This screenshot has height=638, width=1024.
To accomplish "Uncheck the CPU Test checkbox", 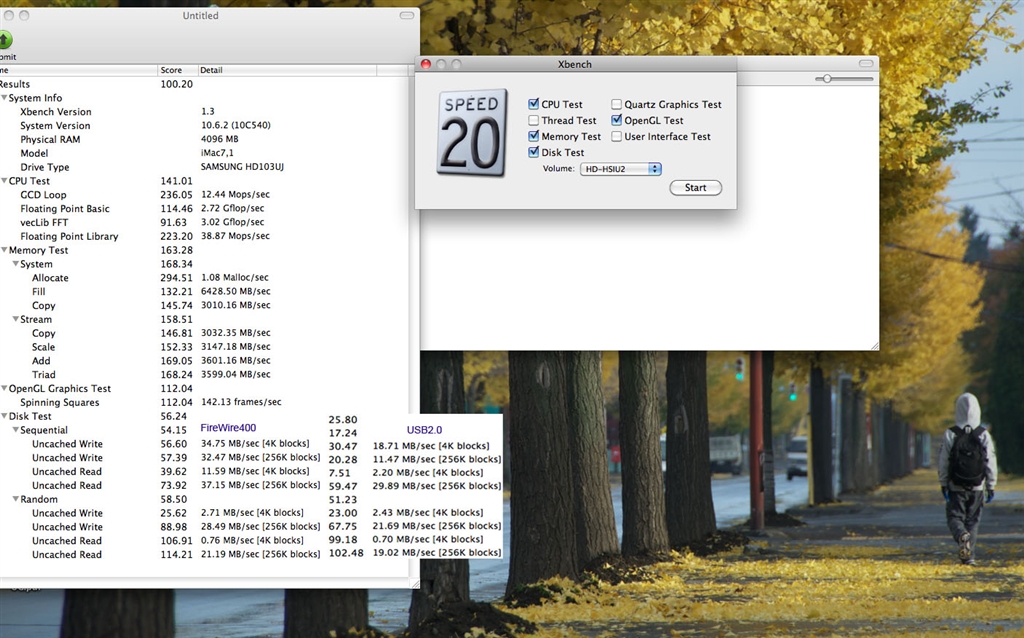I will tap(534, 104).
